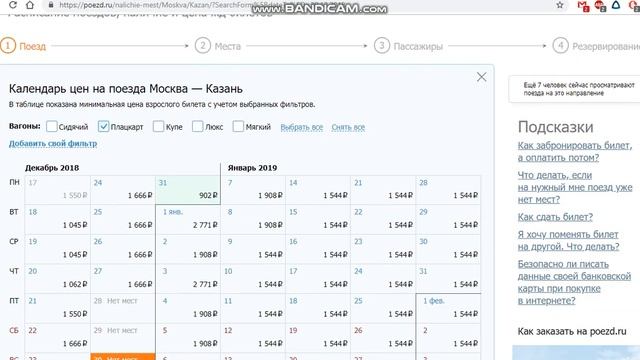The height and width of the screenshot is (360, 640).
Task: Click the Как заказать на poezd.ru heading
Action: tap(572, 331)
